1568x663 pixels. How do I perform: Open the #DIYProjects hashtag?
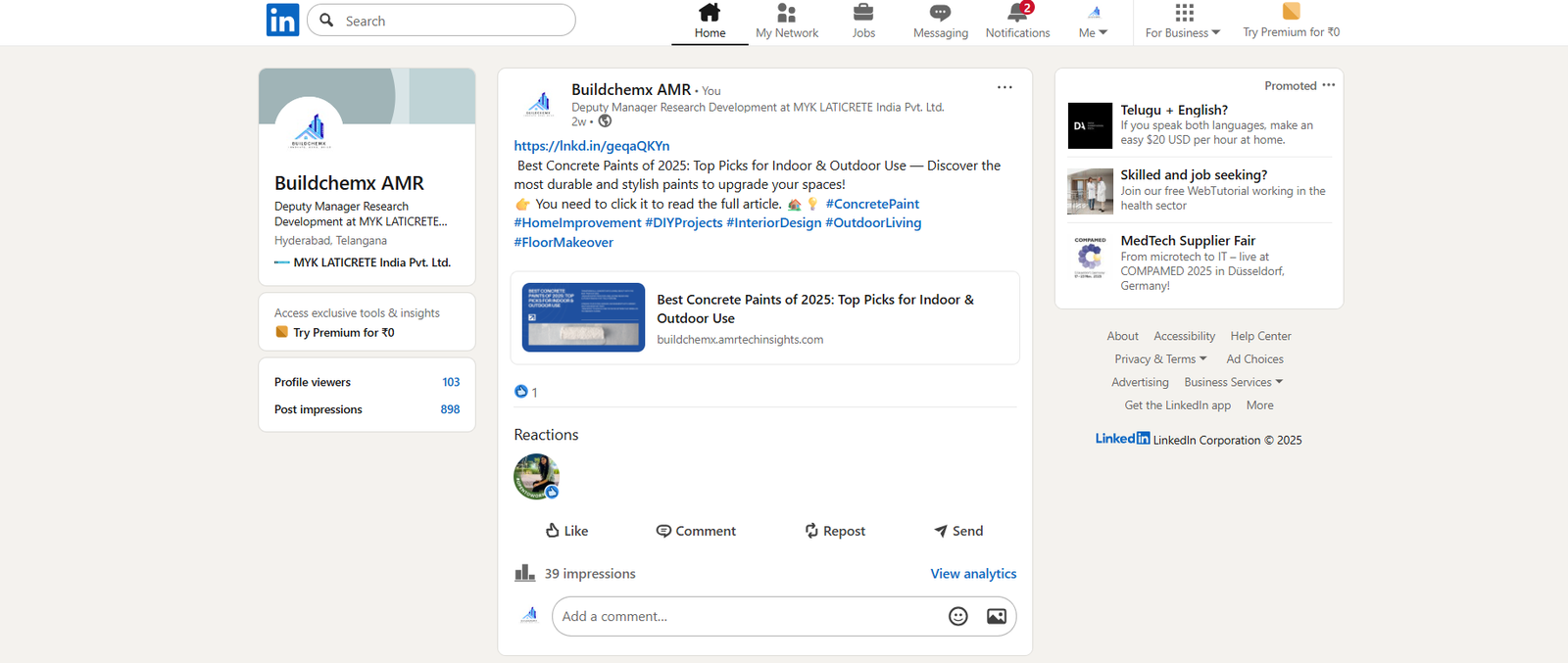684,222
